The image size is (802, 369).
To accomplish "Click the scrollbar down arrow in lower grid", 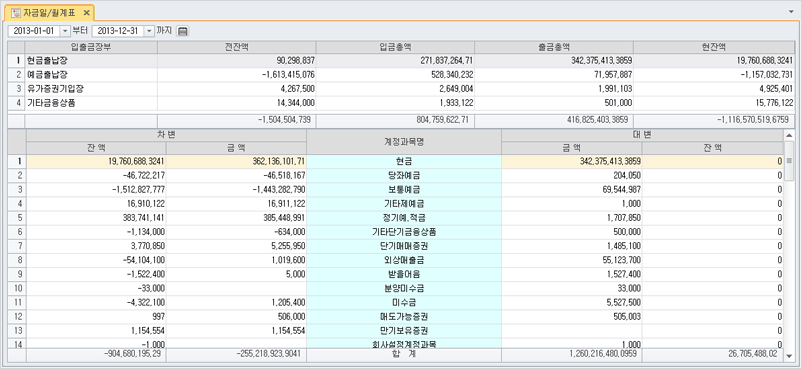I will pyautogui.click(x=788, y=356).
